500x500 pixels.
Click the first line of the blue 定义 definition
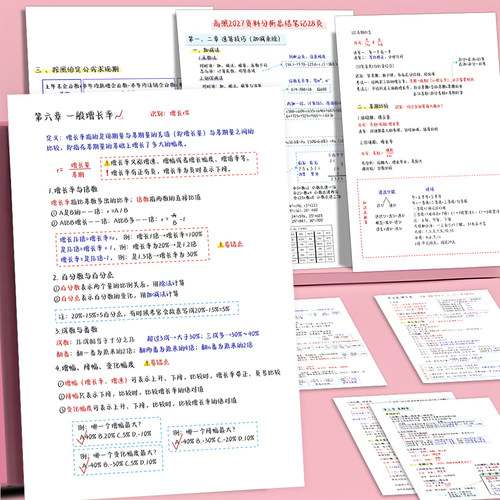click(x=150, y=134)
